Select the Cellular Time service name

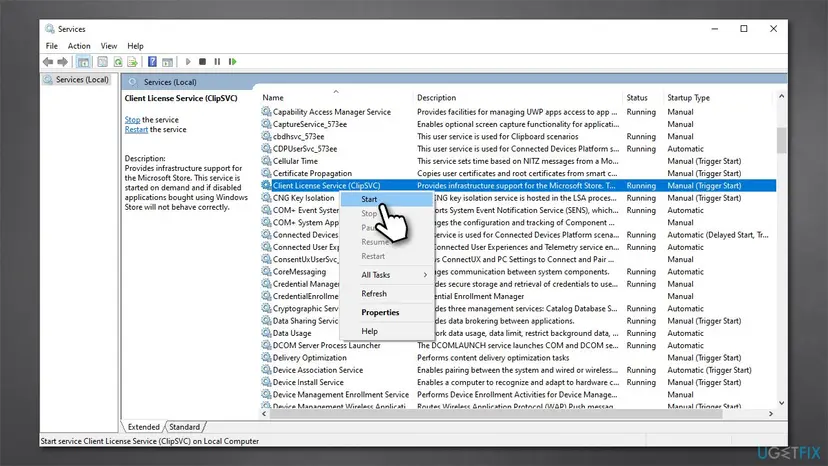295,161
